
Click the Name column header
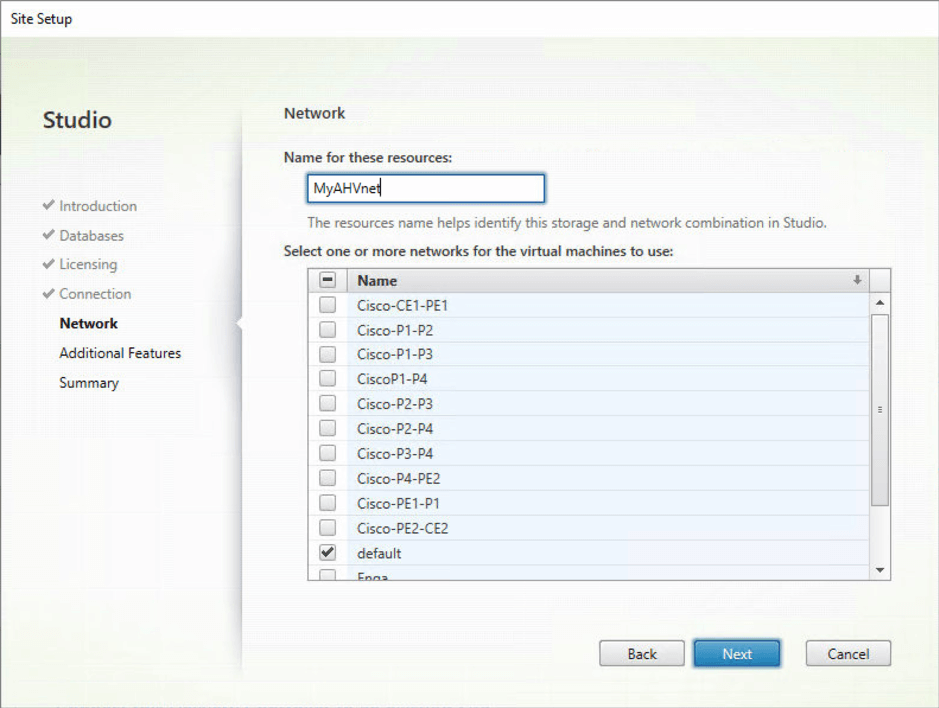[608, 280]
